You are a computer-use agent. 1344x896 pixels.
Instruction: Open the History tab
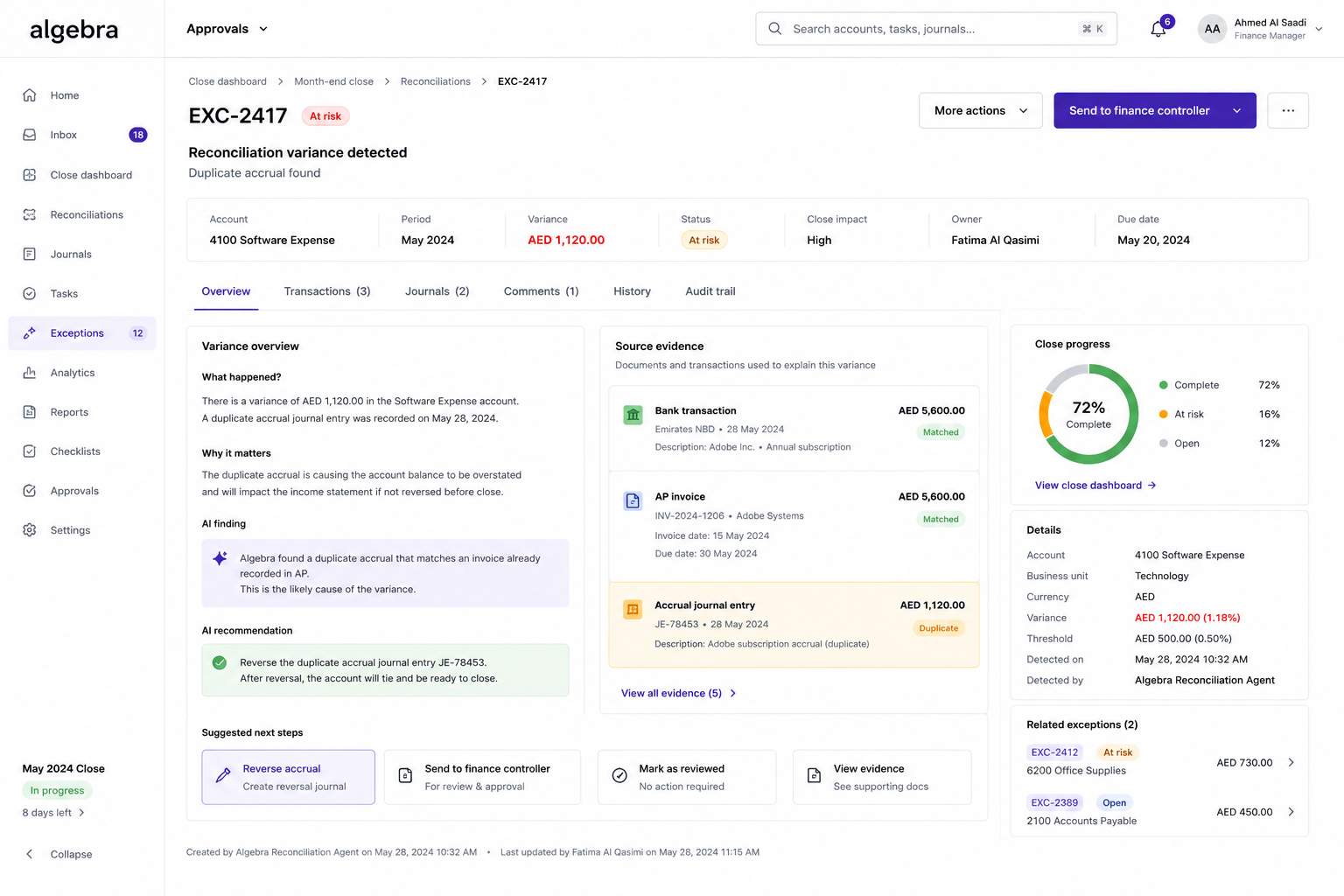pyautogui.click(x=632, y=291)
